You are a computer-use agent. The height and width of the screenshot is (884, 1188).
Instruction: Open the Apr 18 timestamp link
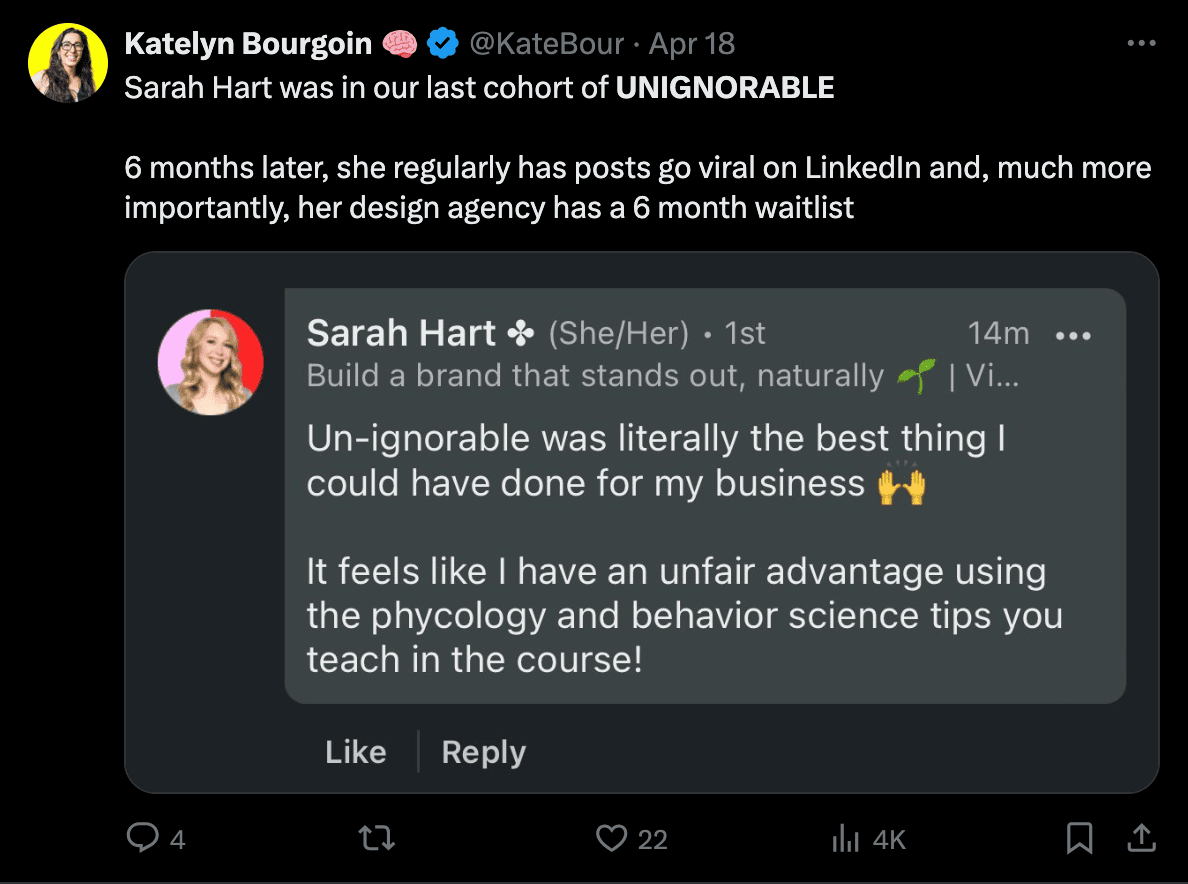pos(692,44)
